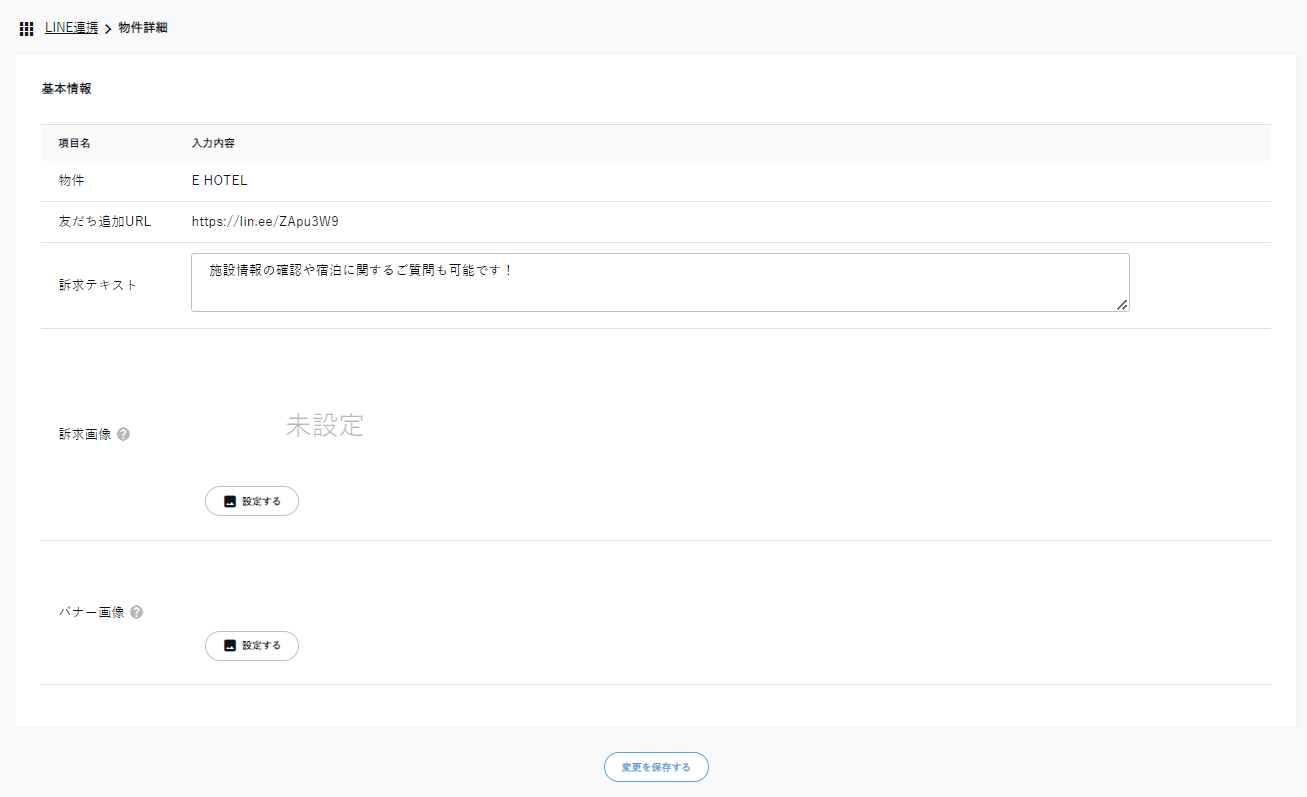1307x797 pixels.
Task: Click the E HOTEL property value
Action: pos(219,181)
